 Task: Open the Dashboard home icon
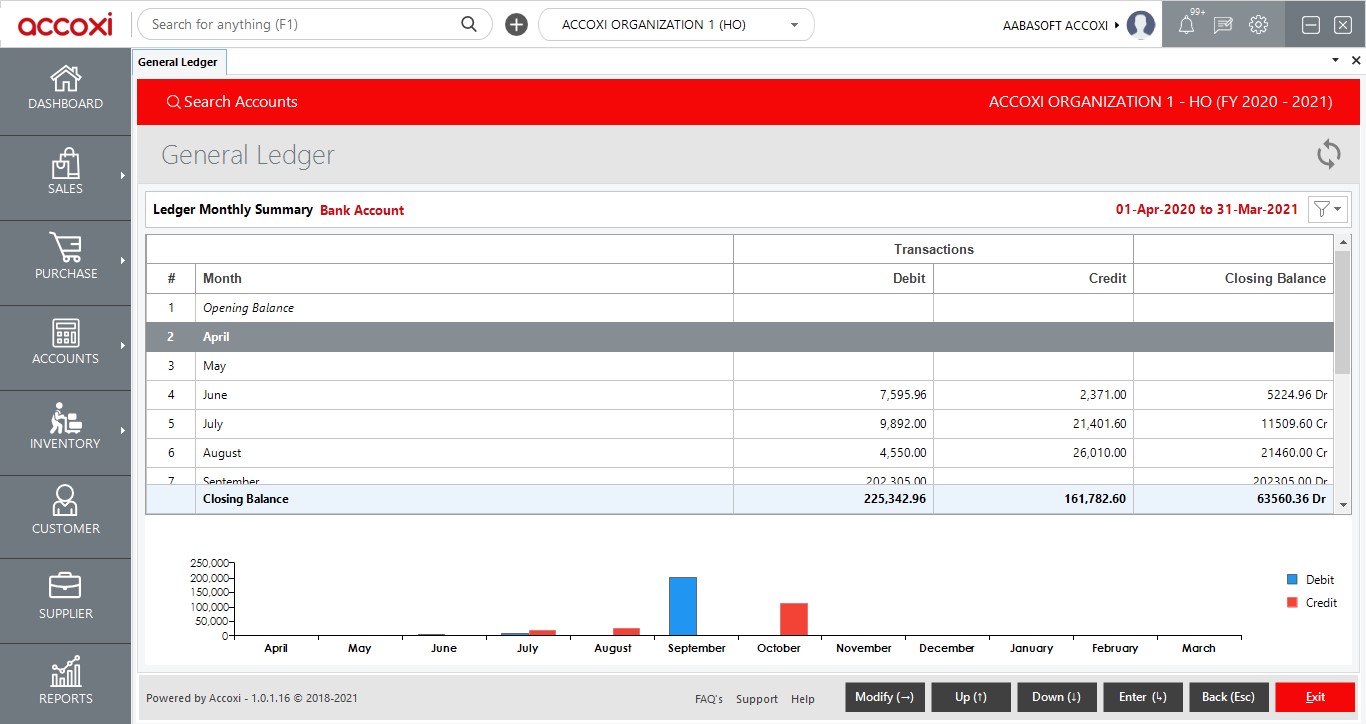click(65, 88)
